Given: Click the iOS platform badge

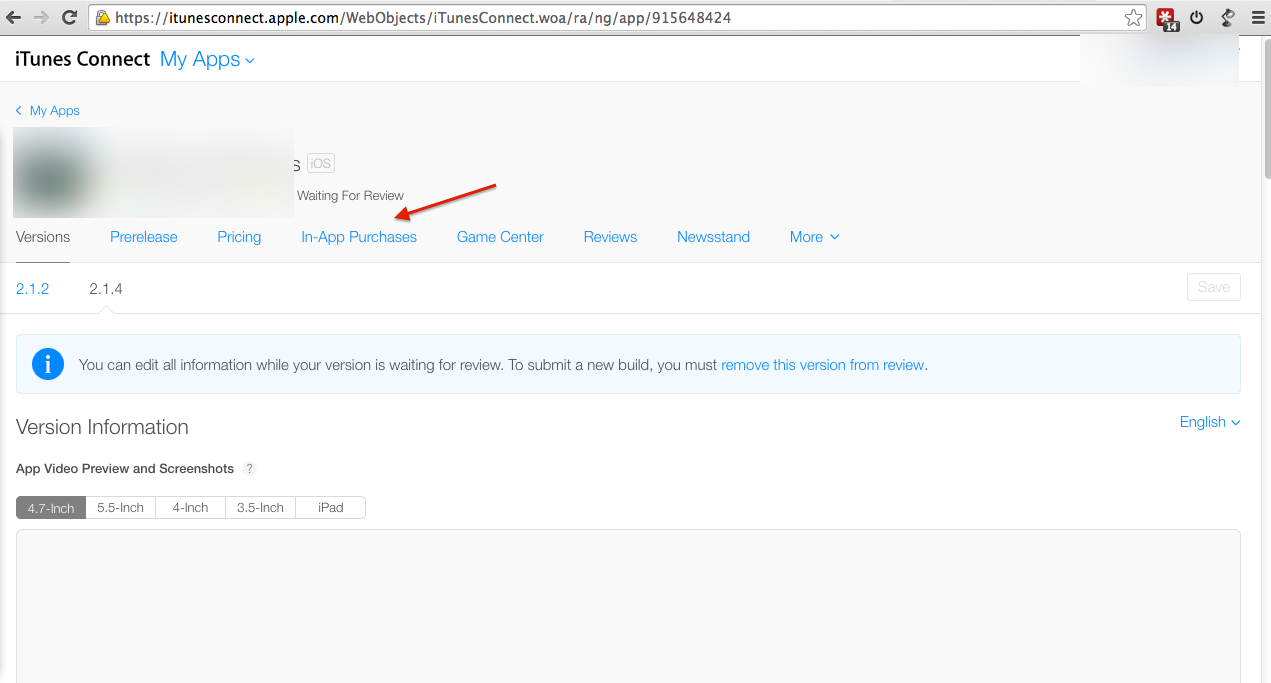Looking at the screenshot, I should coord(320,163).
